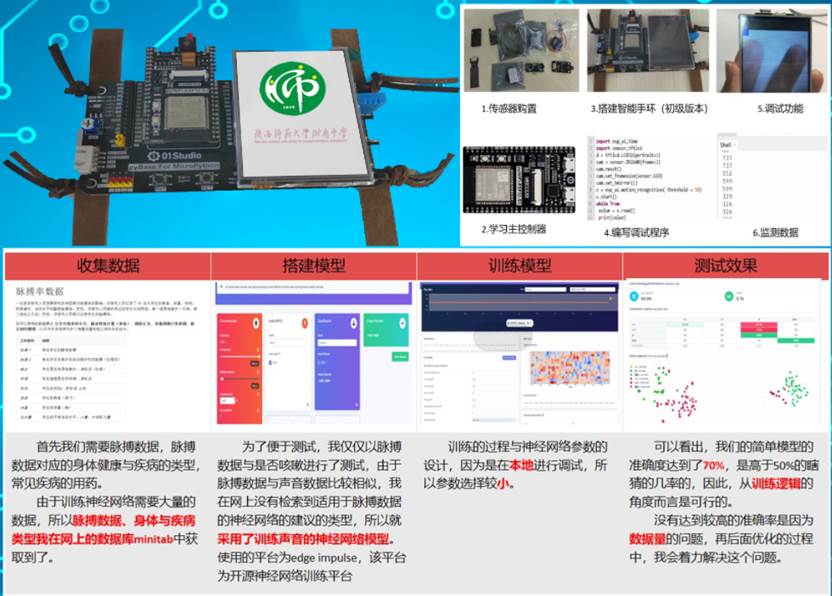Click the blue accuracy icon in test results
The image size is (832, 596).
634,295
